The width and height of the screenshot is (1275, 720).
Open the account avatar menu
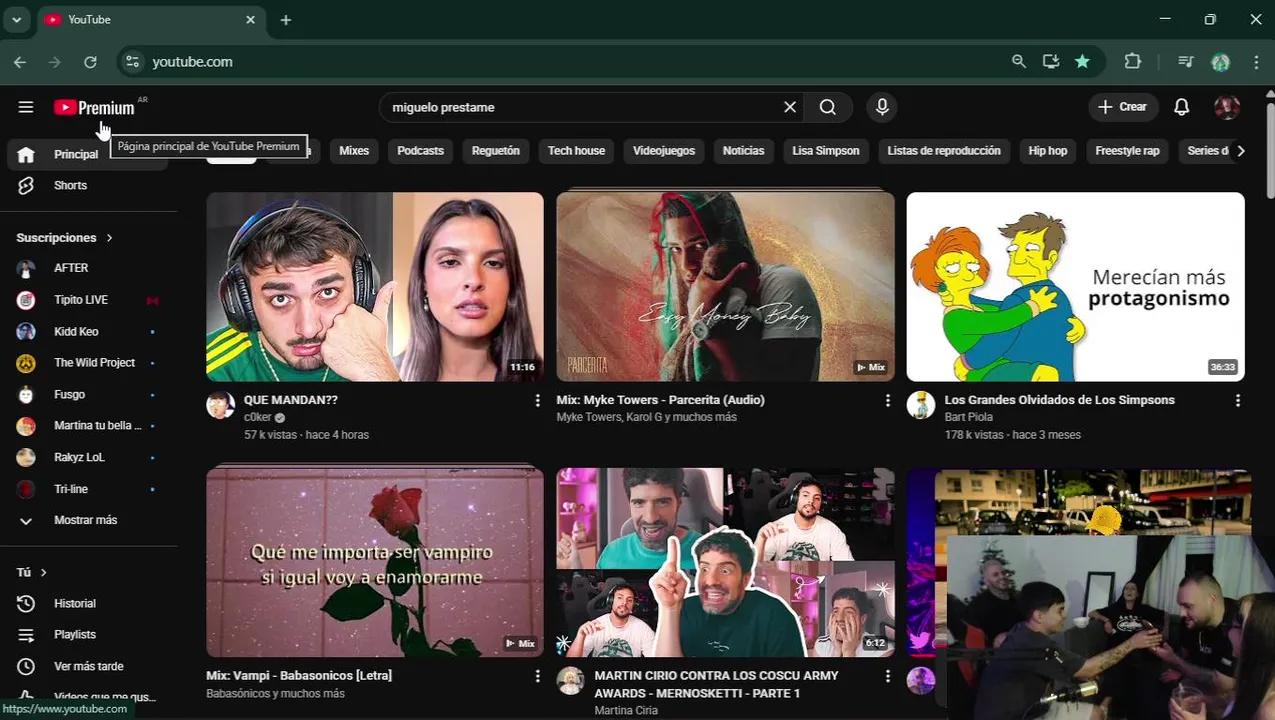[x=1227, y=107]
